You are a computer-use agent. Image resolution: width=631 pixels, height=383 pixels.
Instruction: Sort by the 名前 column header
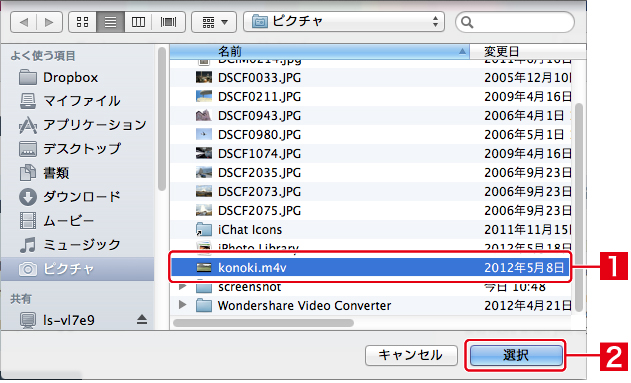(x=320, y=51)
